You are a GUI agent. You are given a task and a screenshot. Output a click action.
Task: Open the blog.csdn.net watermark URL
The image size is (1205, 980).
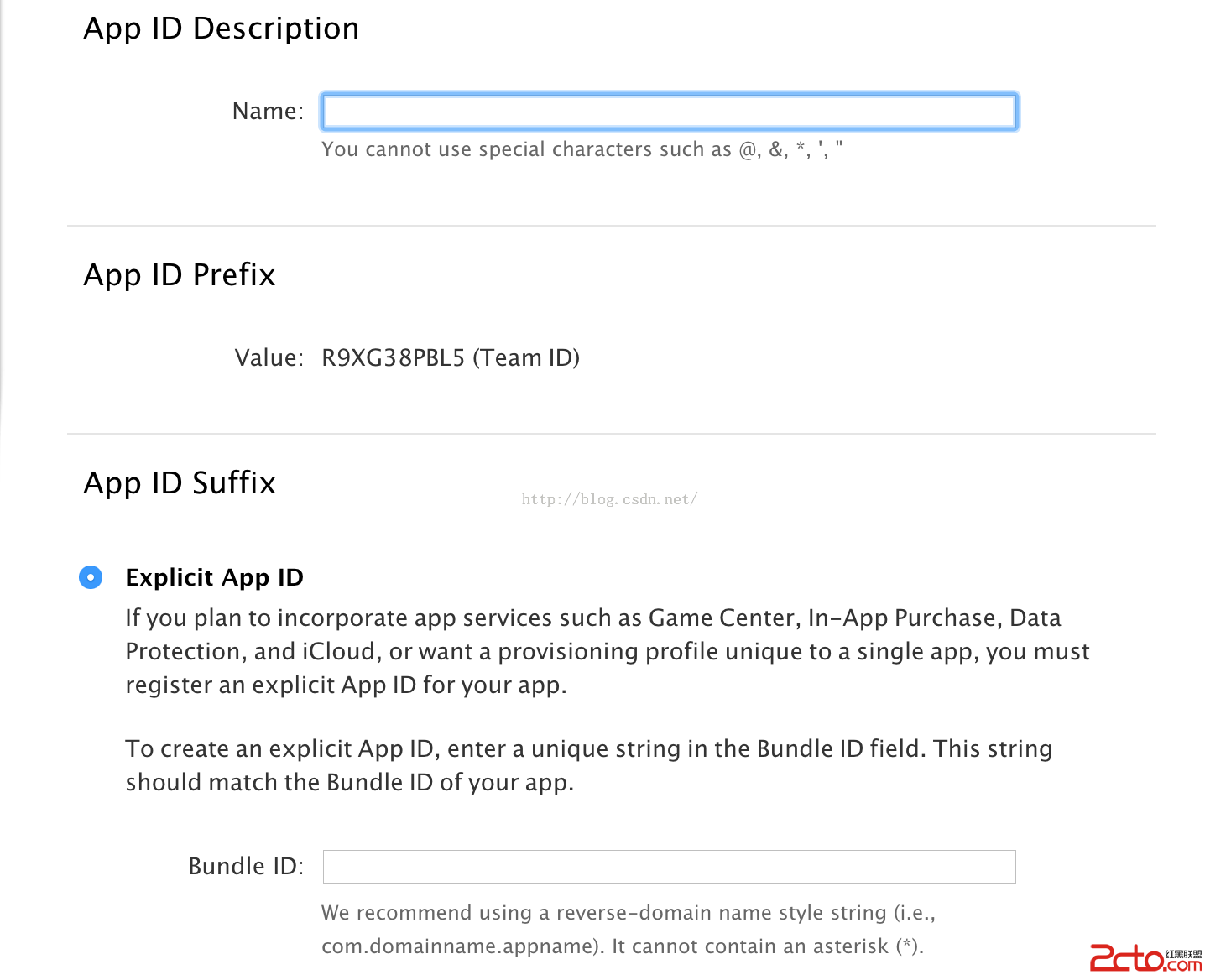(609, 499)
